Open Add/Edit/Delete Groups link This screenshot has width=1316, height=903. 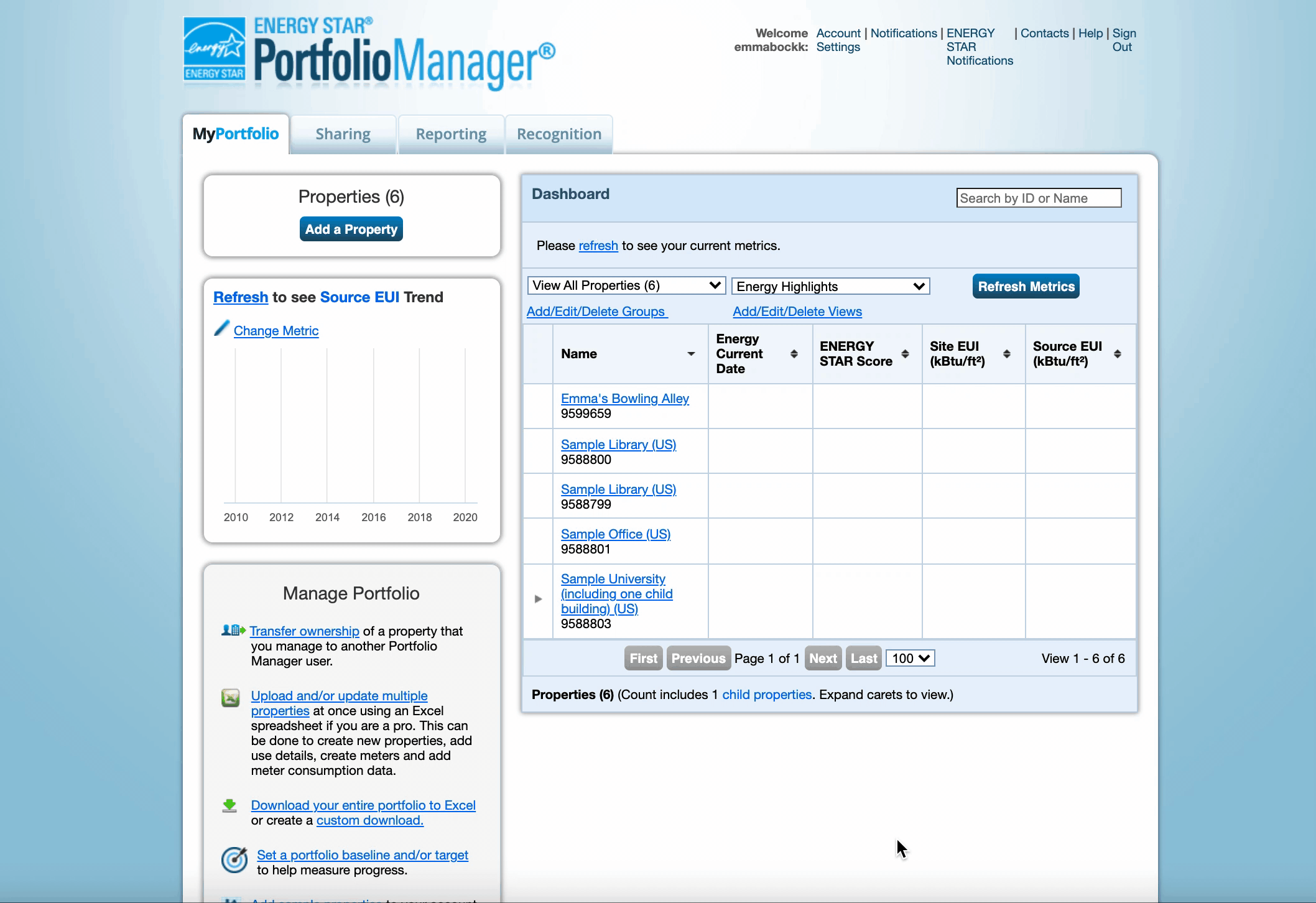(x=597, y=312)
